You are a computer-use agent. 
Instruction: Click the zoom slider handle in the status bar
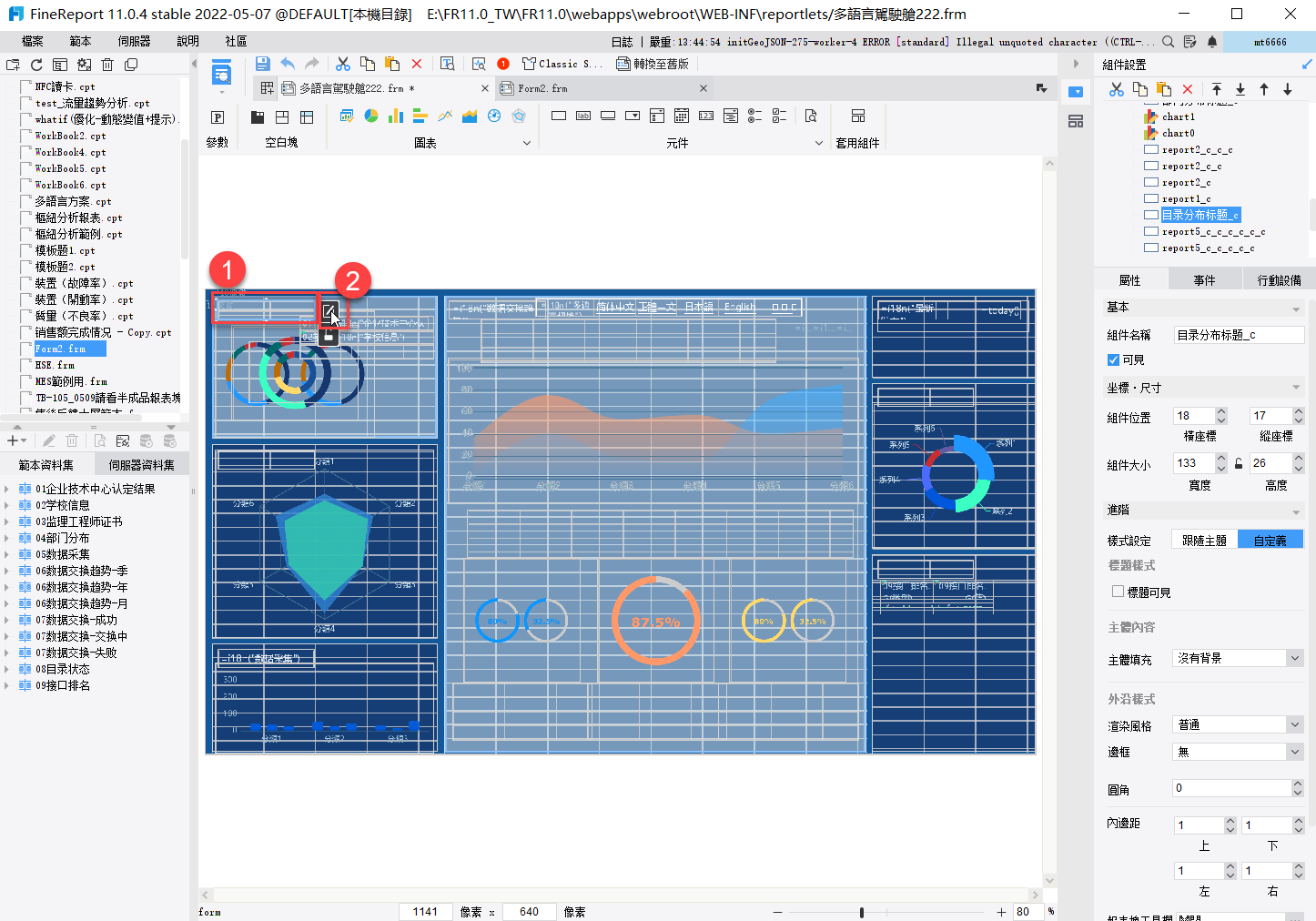tap(861, 912)
